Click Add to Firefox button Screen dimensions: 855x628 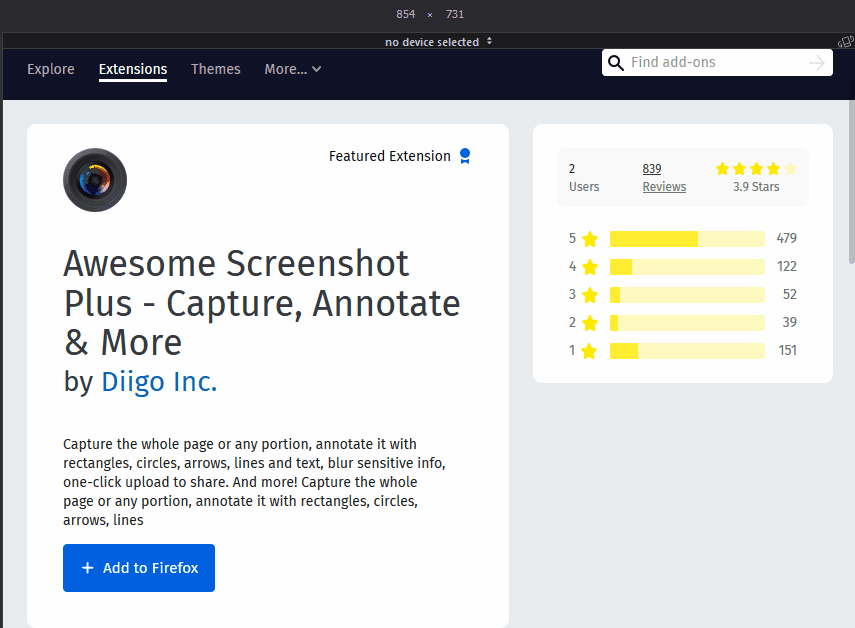[139, 567]
